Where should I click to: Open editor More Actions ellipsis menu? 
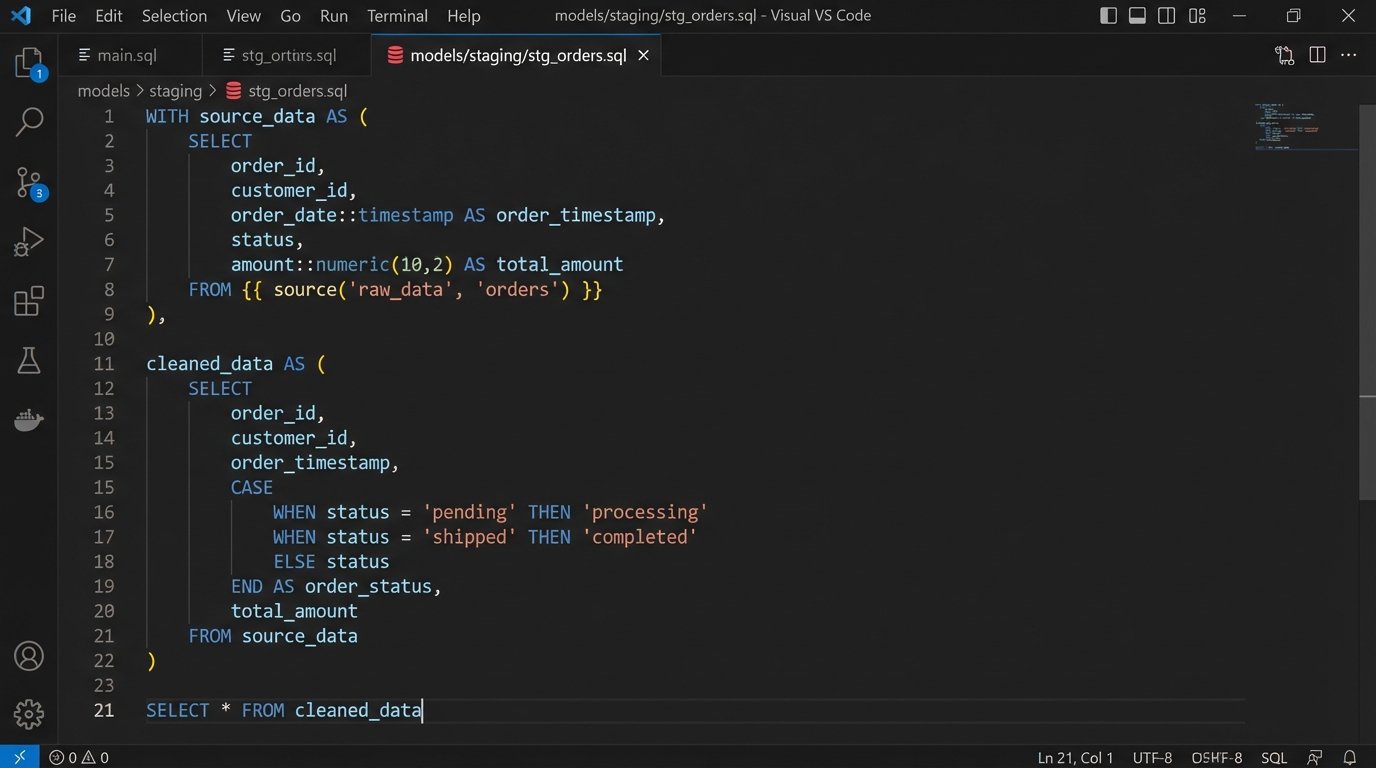[1349, 55]
